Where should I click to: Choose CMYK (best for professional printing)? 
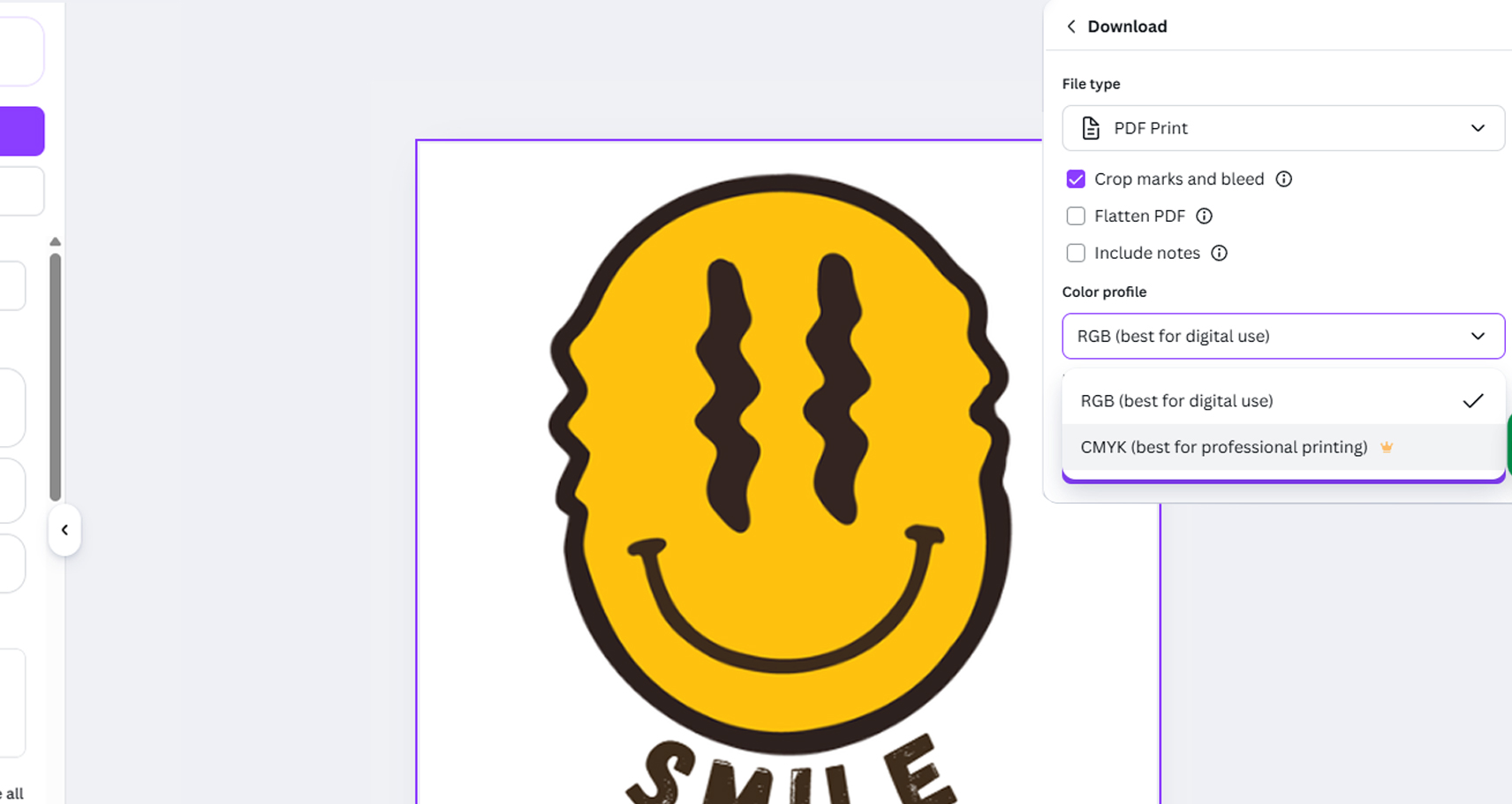point(1223,447)
